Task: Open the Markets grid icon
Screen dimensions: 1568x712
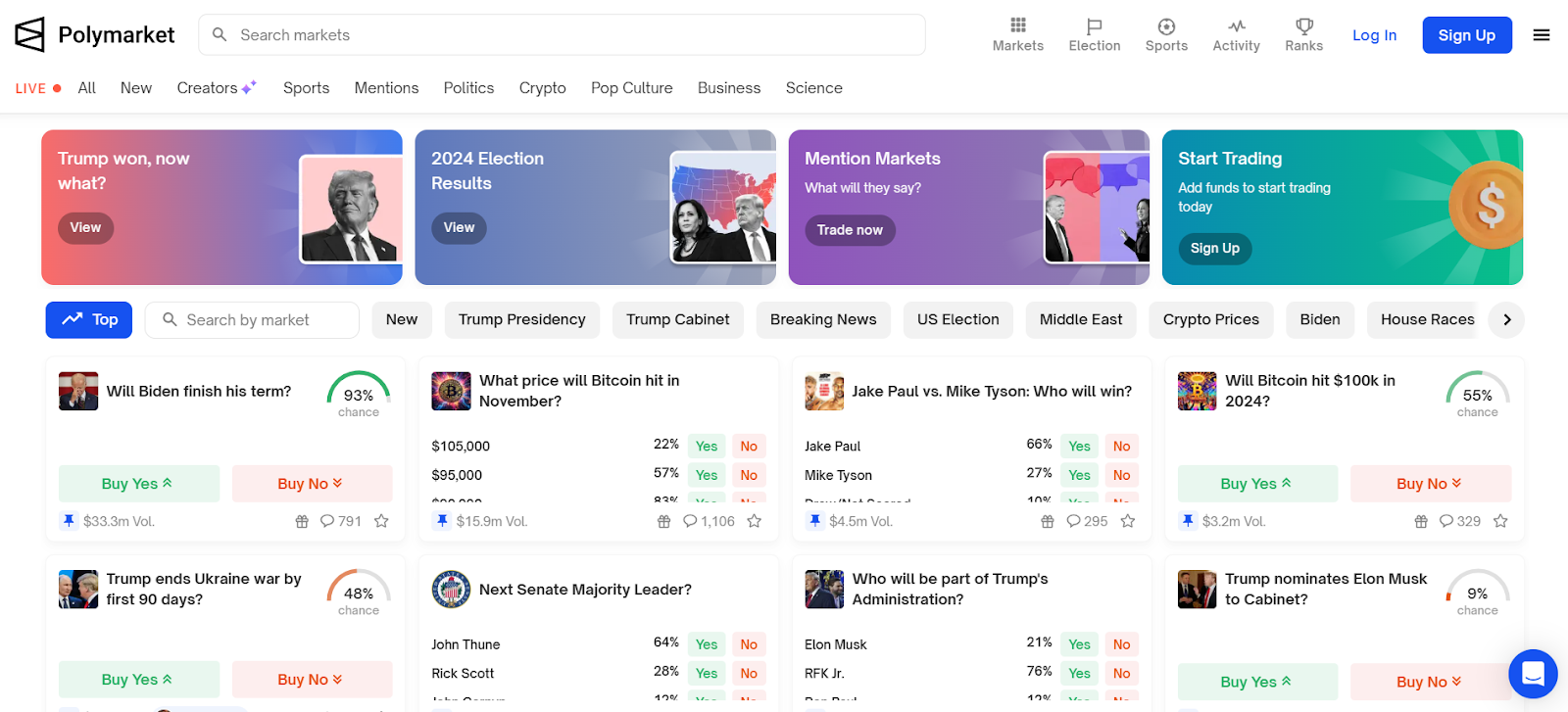Action: 1017,35
